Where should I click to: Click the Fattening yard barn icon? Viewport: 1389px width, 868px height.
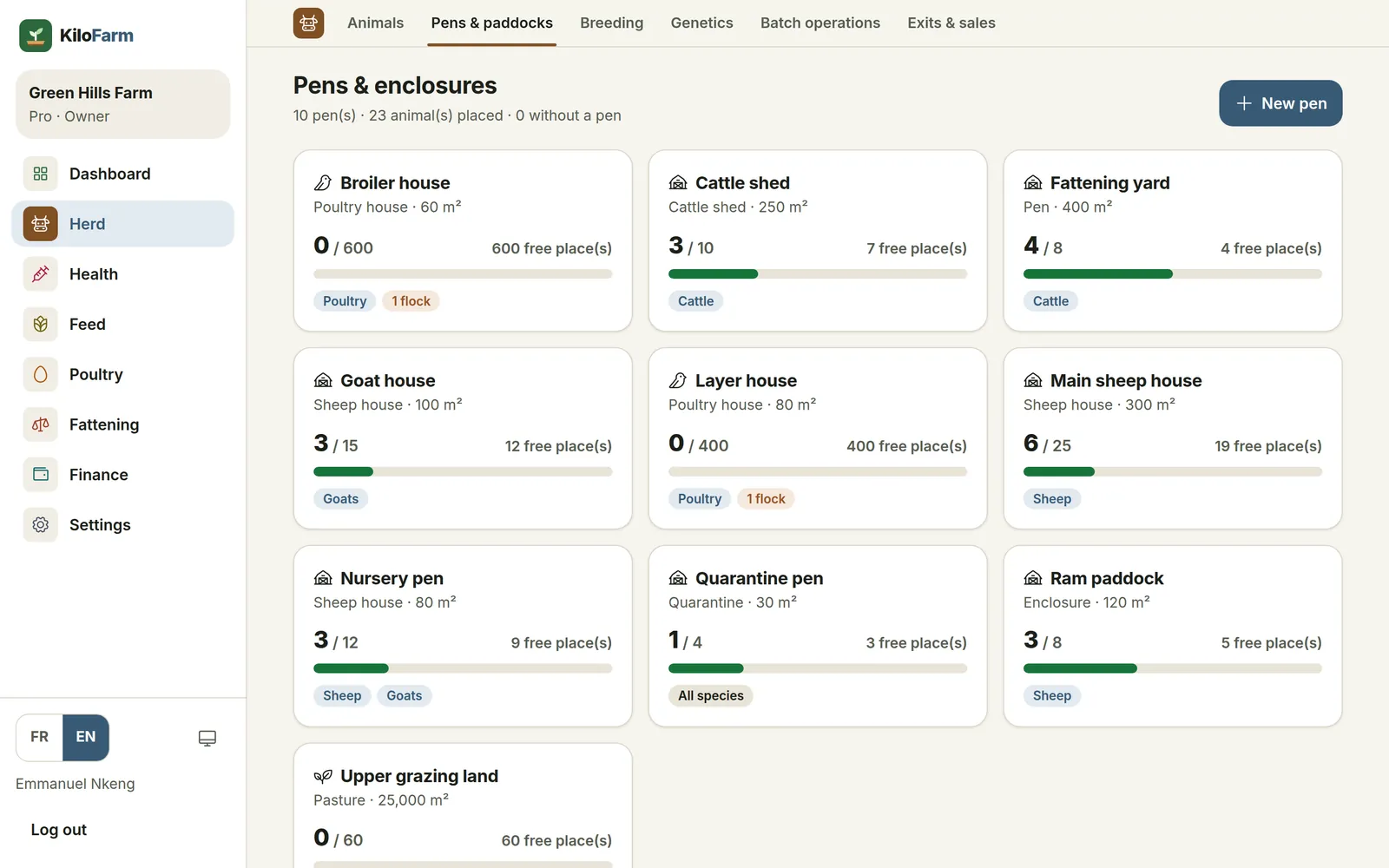point(1033,183)
